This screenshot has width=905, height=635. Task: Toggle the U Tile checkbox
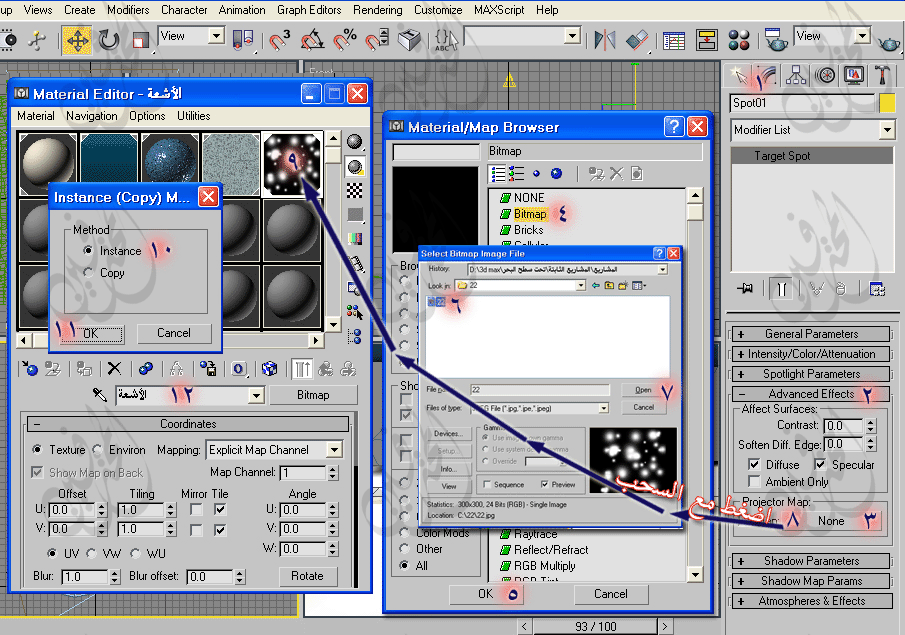[220, 510]
